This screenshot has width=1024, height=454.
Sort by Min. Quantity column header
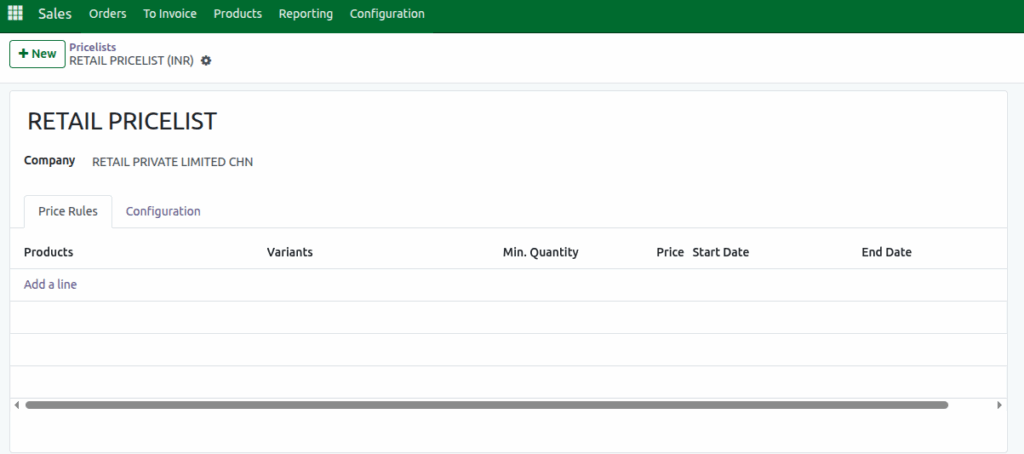[541, 252]
